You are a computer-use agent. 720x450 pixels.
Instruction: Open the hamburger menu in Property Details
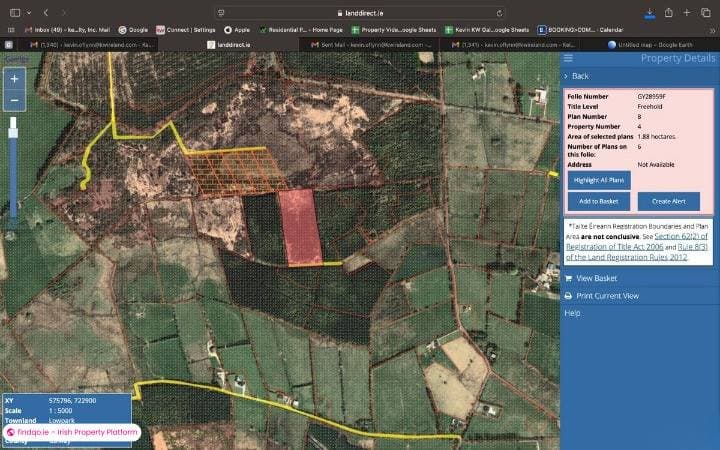tap(568, 58)
